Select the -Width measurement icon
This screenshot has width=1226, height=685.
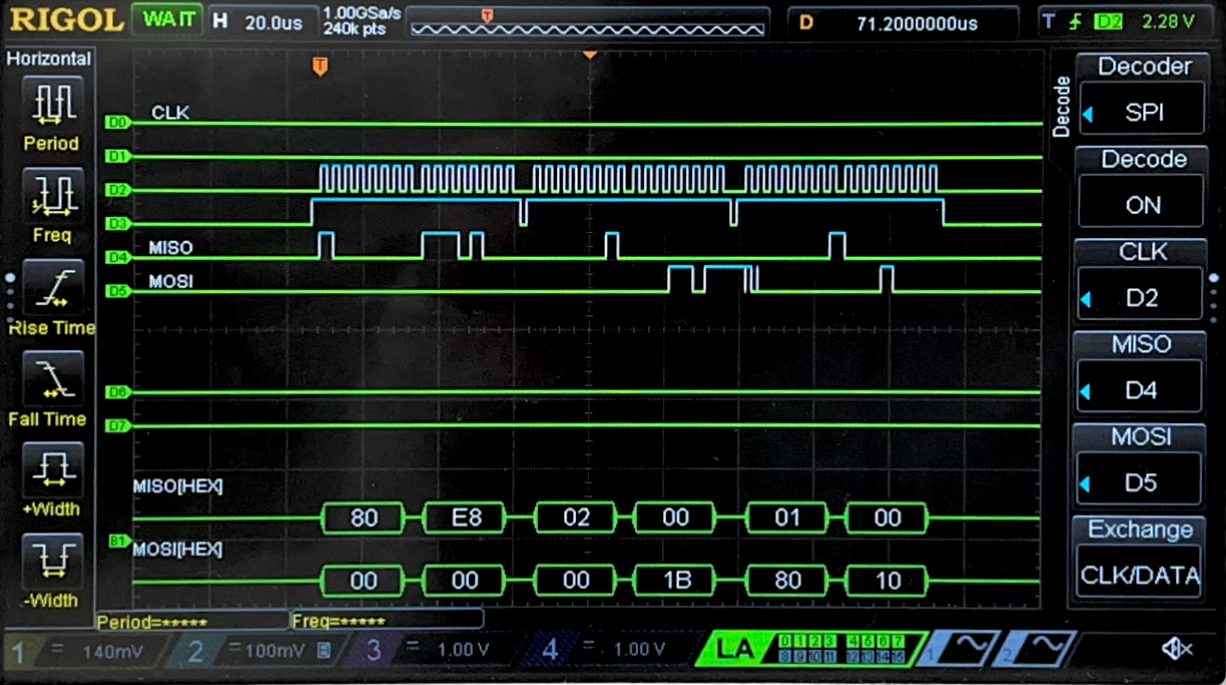(x=52, y=562)
